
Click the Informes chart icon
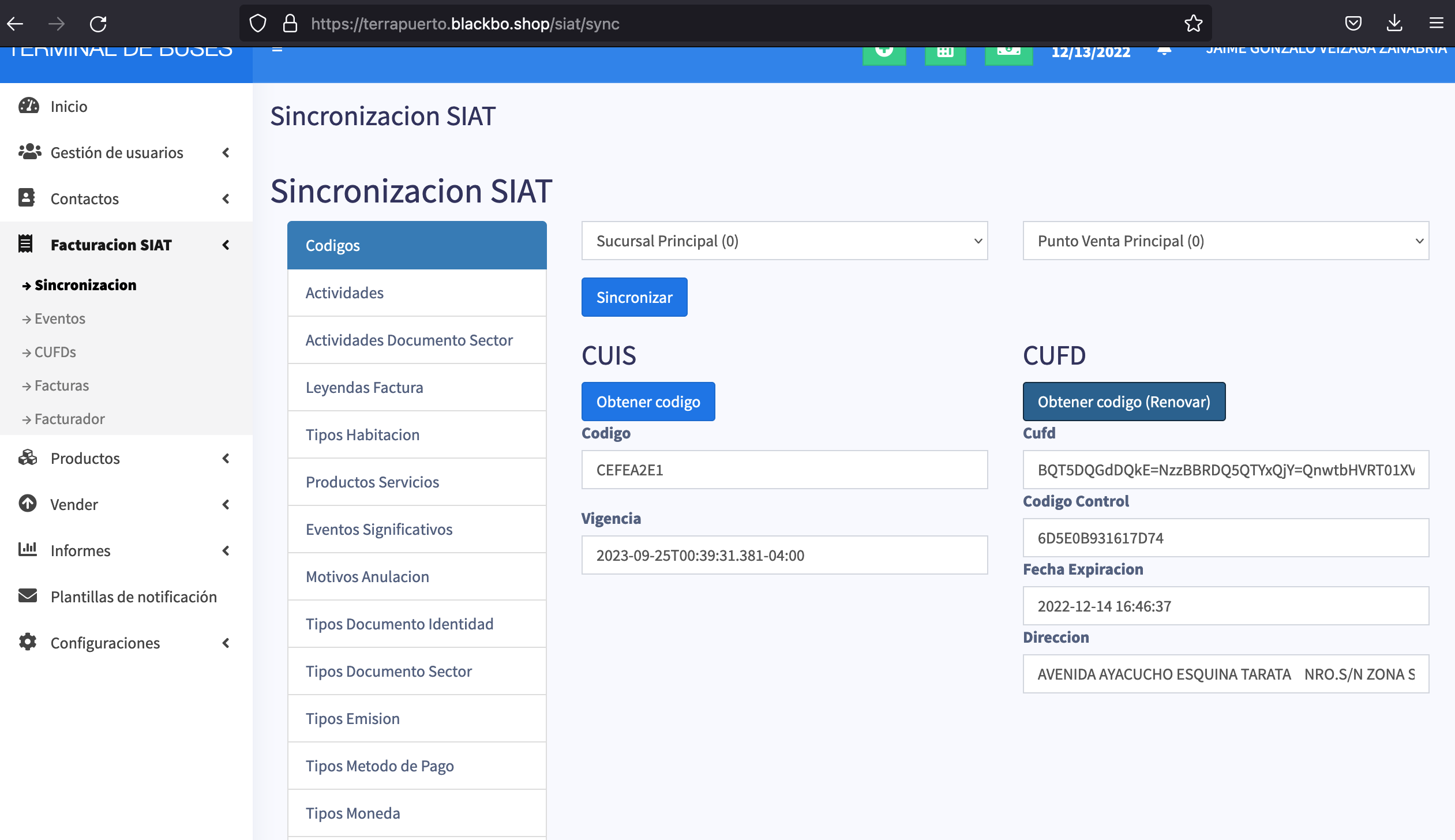[28, 550]
